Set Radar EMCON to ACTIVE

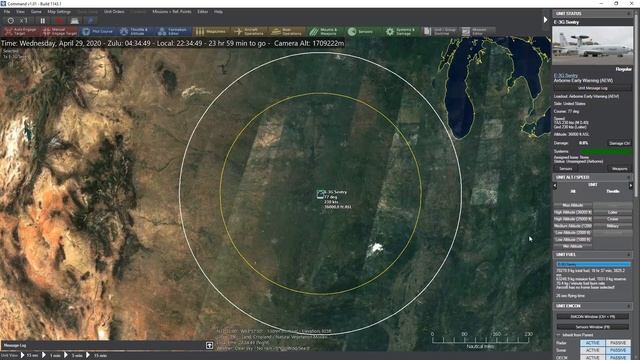click(593, 343)
